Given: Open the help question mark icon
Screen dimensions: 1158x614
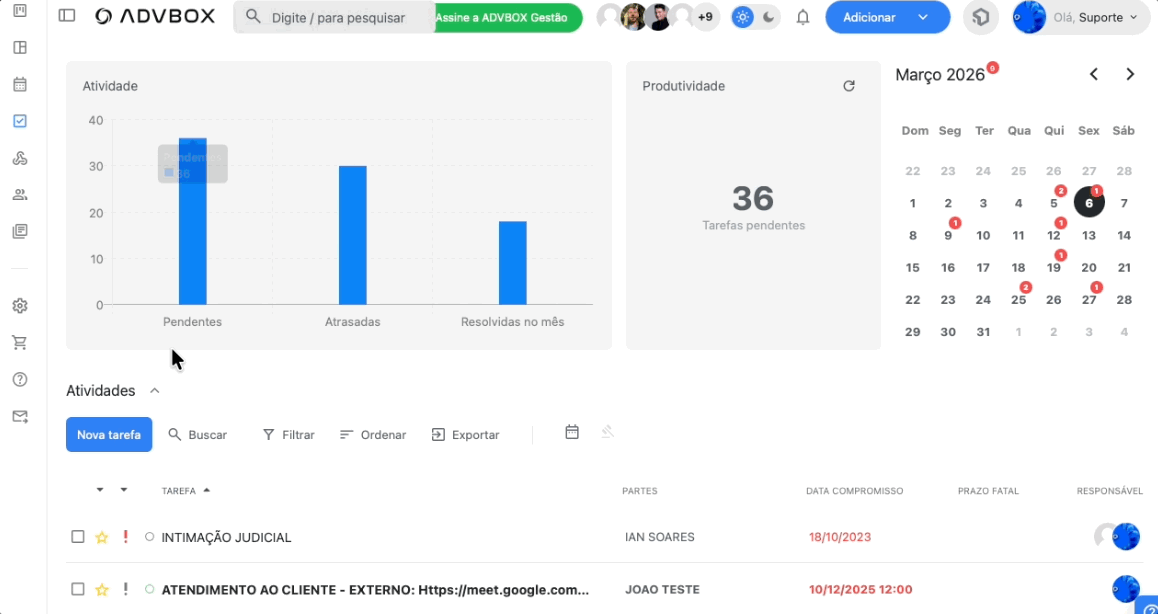Looking at the screenshot, I should point(20,380).
